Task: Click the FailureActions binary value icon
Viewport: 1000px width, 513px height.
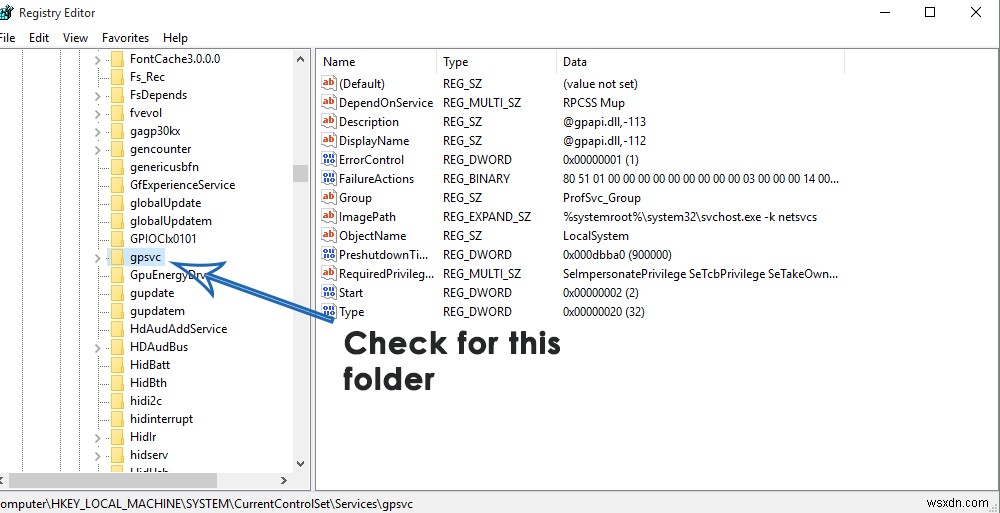Action: 328,178
